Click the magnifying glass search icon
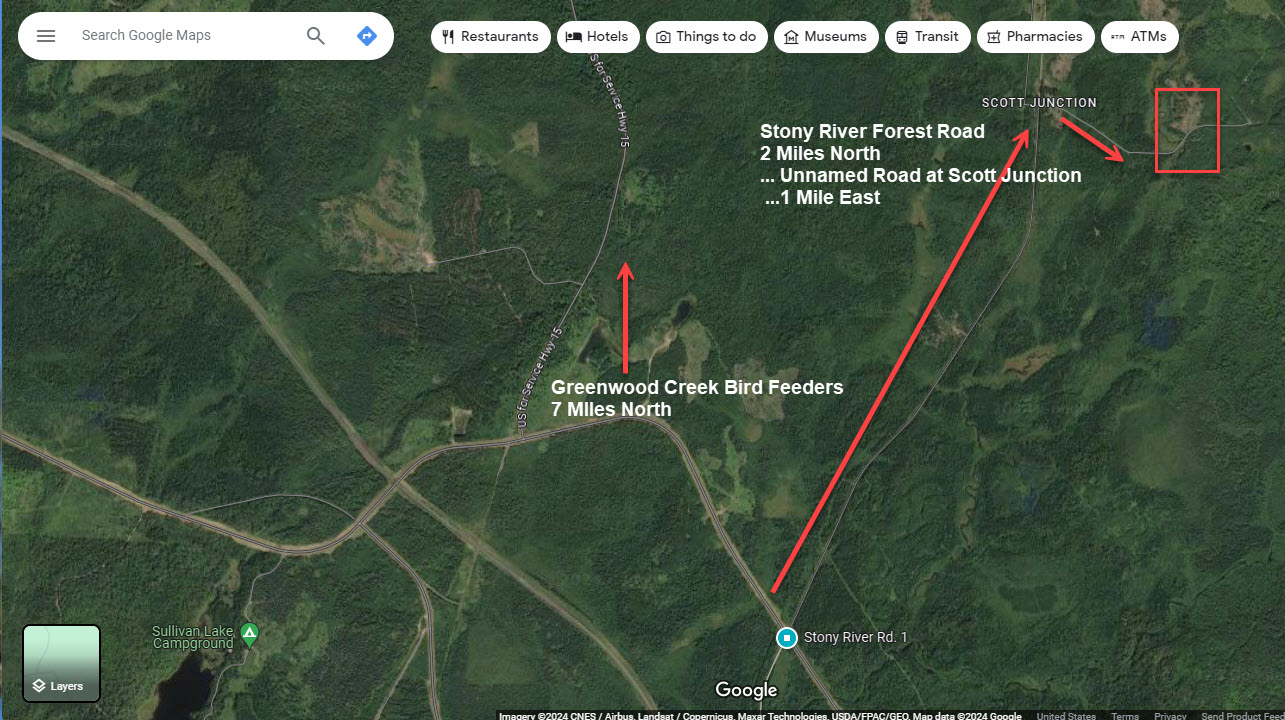Viewport: 1285px width, 720px height. [x=316, y=36]
